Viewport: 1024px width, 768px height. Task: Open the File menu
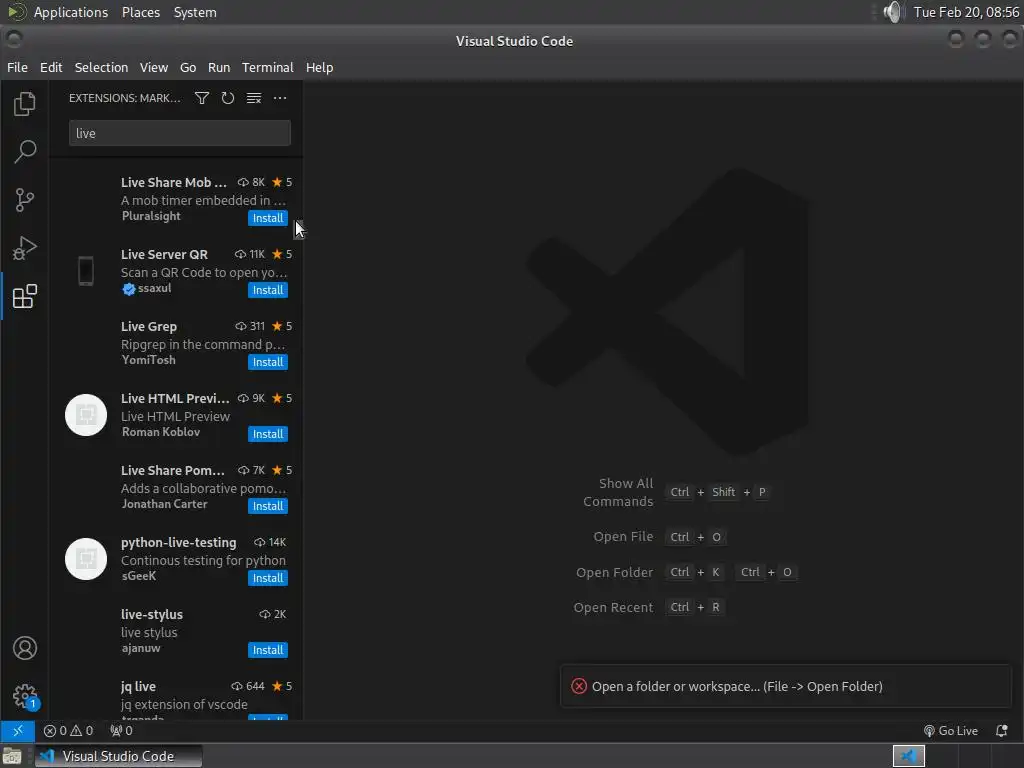click(17, 67)
